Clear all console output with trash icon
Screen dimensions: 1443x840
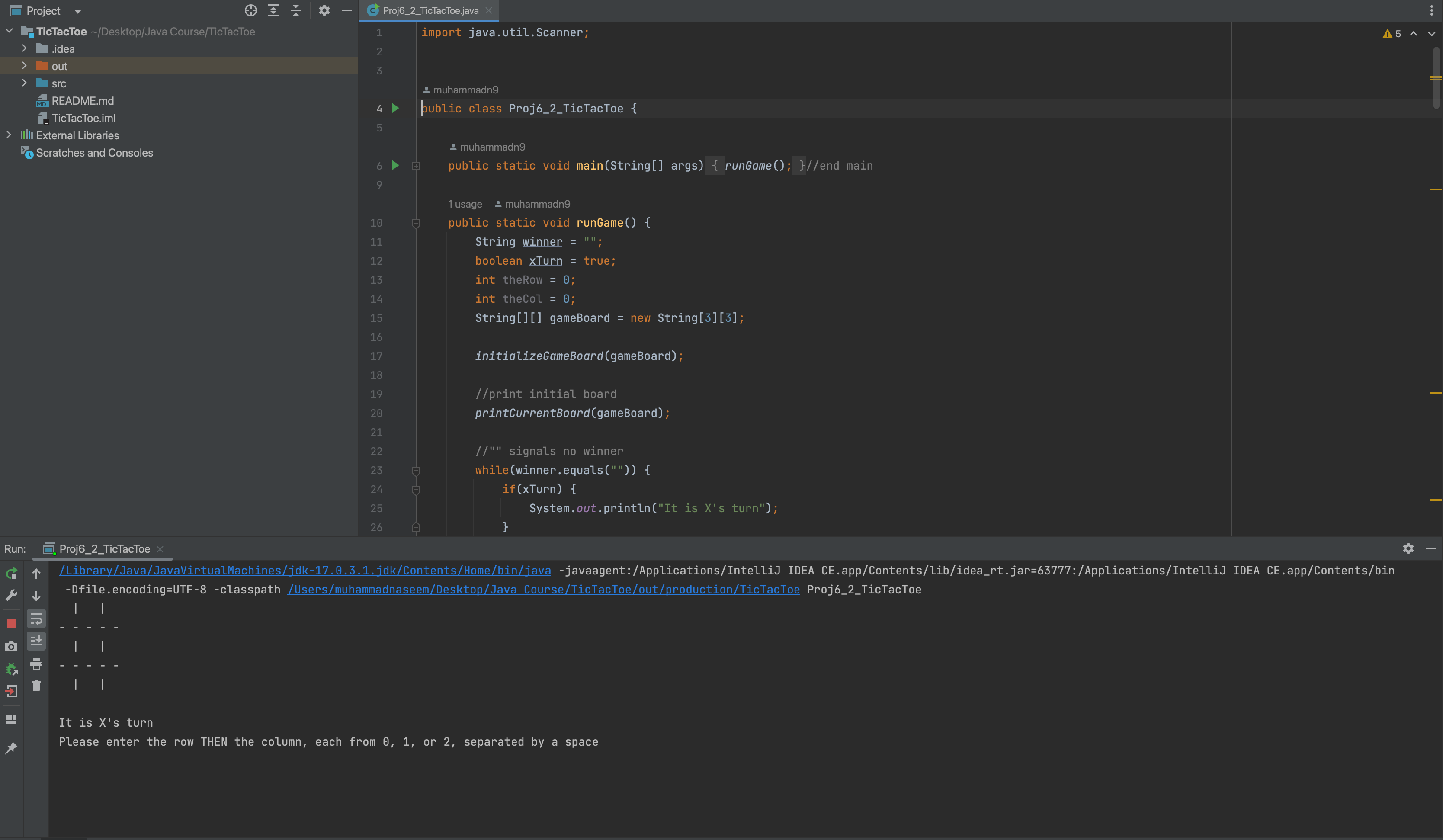36,686
